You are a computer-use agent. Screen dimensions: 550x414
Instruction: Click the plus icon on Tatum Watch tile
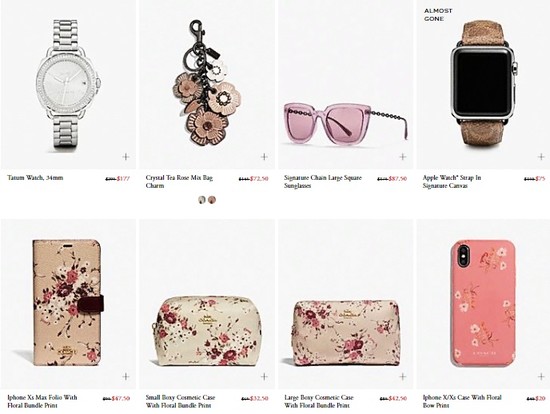coord(126,156)
